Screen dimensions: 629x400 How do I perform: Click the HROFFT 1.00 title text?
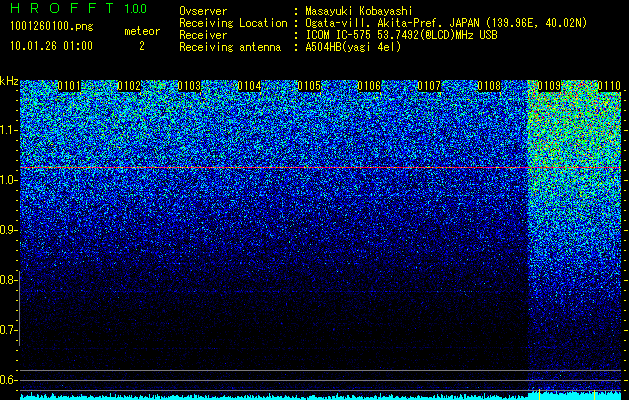tap(78, 8)
